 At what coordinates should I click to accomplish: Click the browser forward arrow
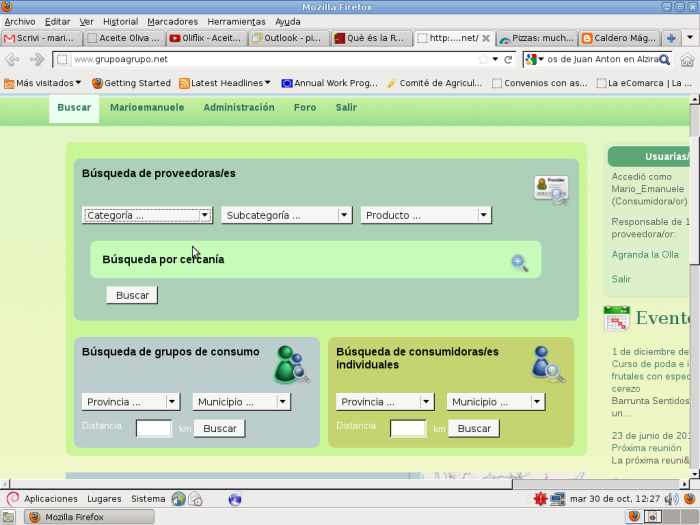pos(37,59)
